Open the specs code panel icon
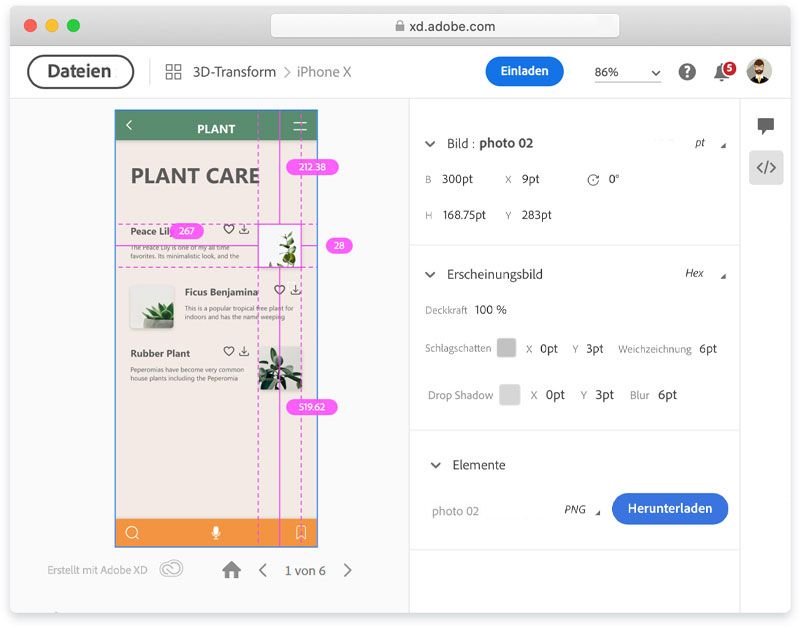 click(x=766, y=167)
